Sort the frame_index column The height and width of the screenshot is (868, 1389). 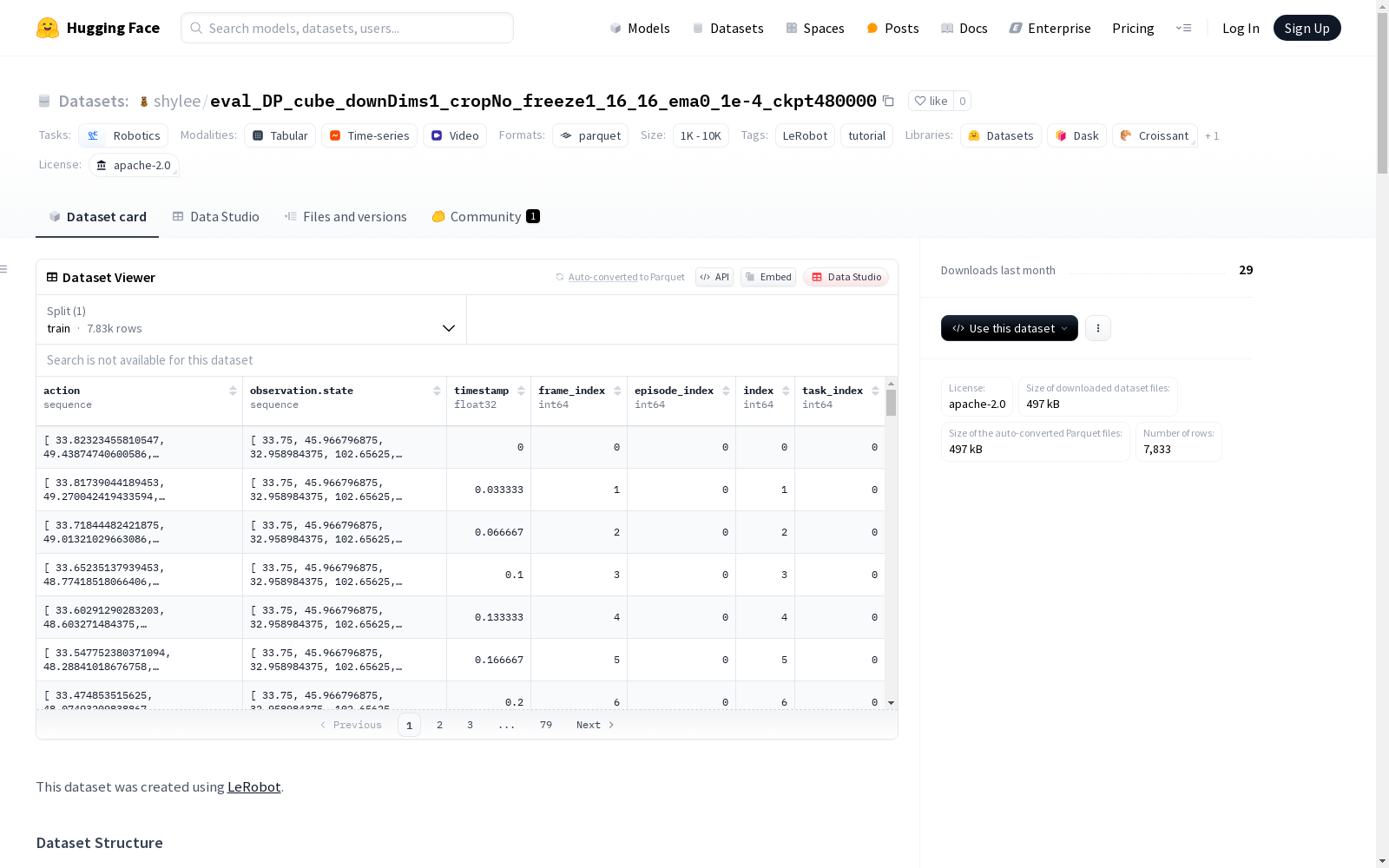tap(617, 391)
